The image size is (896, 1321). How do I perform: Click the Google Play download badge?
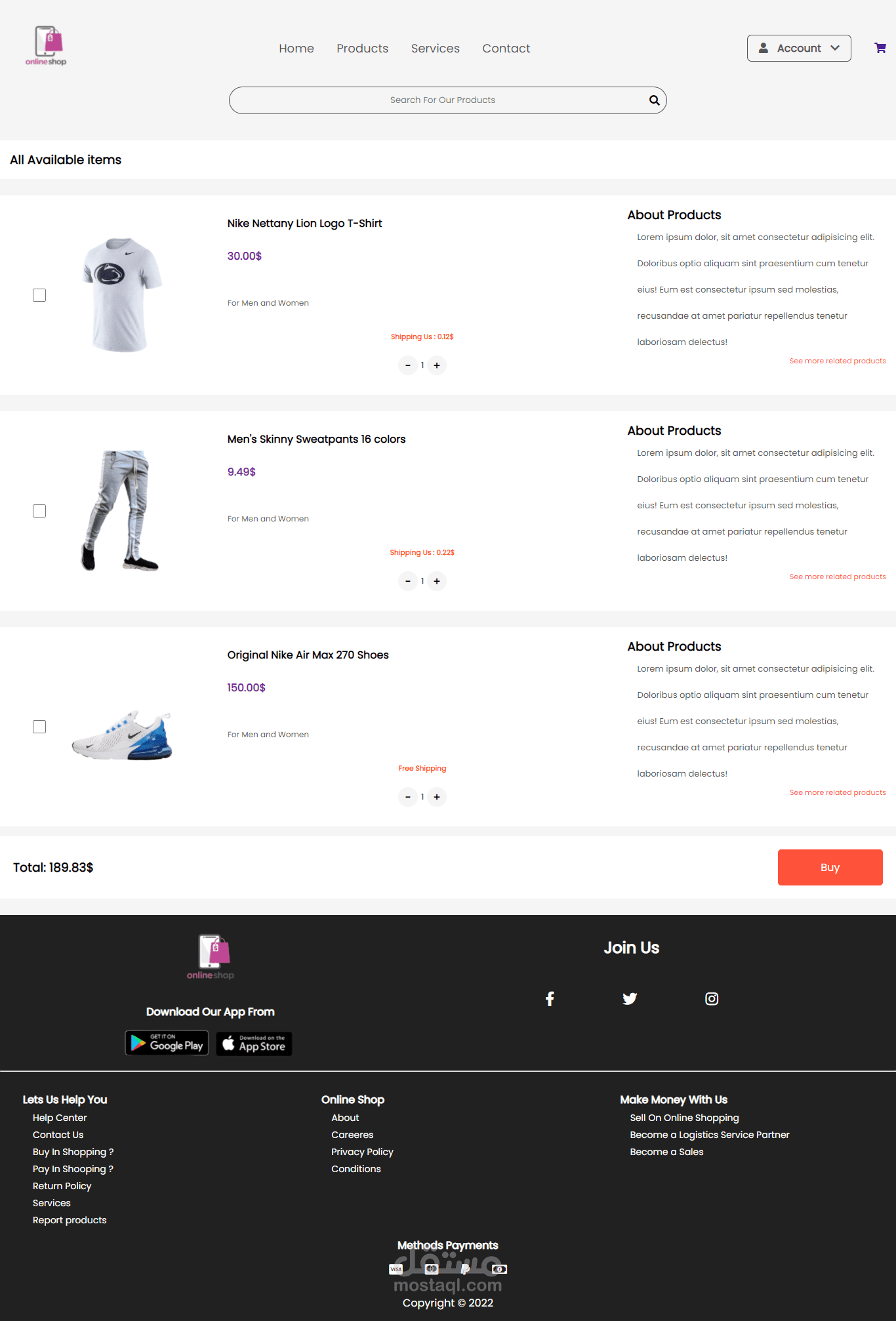click(x=167, y=1043)
